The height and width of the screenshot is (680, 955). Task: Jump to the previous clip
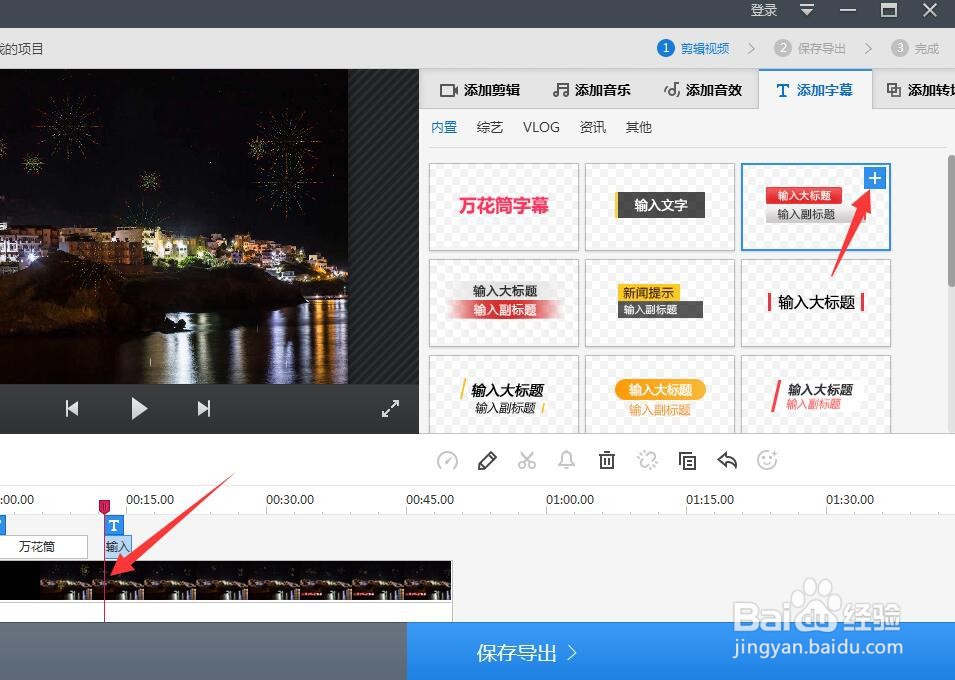click(x=71, y=408)
